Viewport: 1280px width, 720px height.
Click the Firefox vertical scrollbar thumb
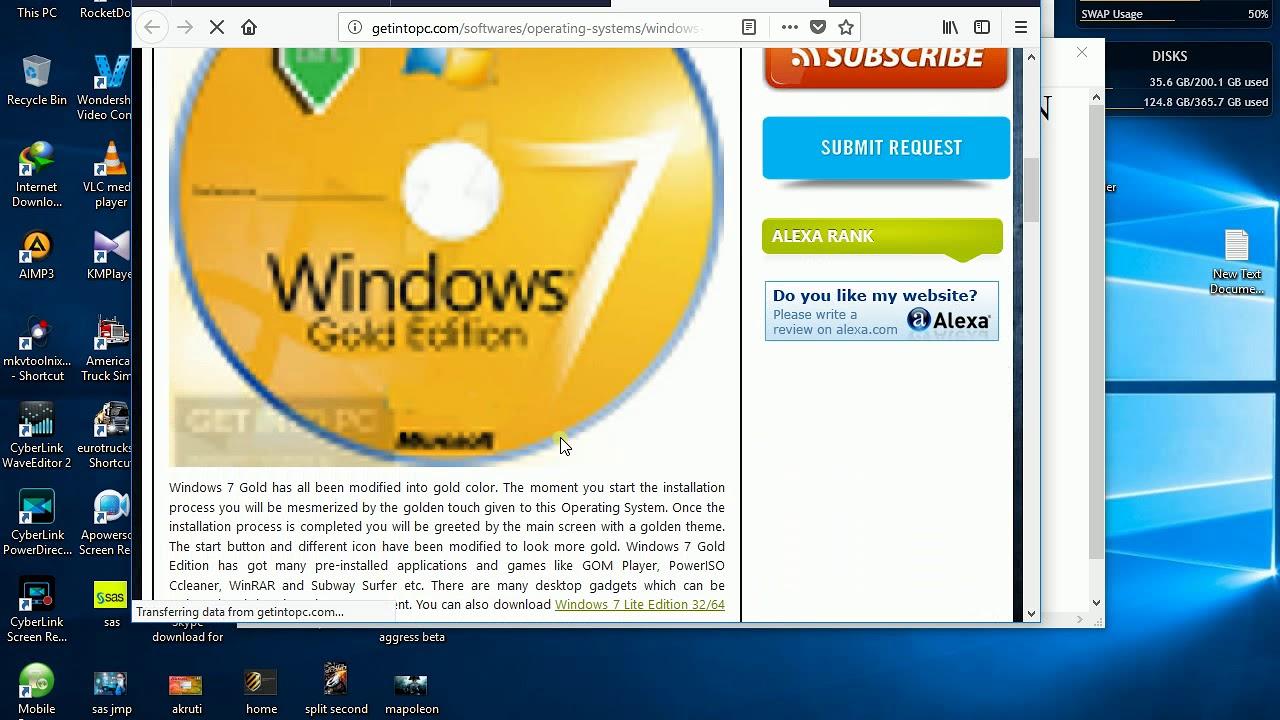pyautogui.click(x=1032, y=190)
